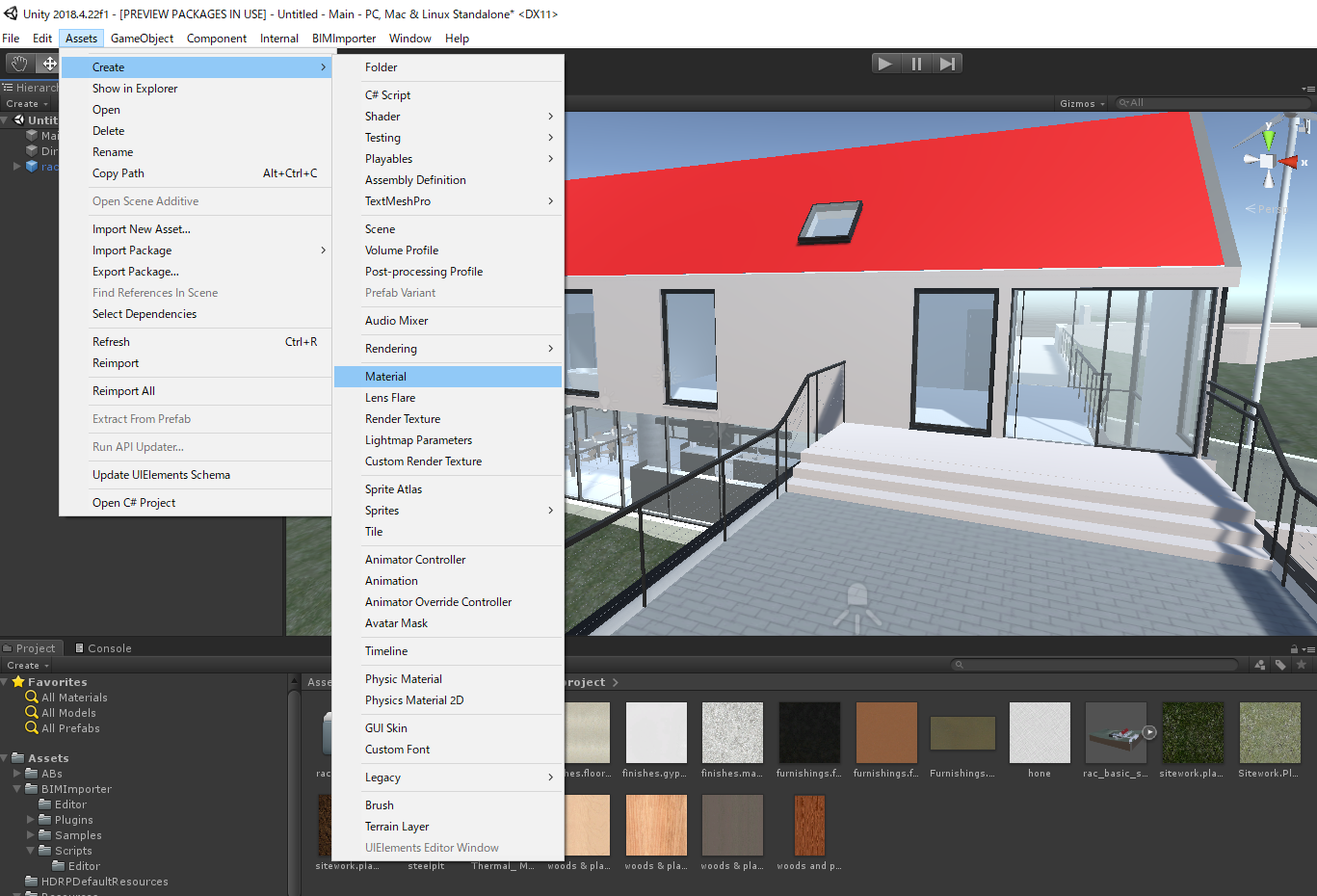Open the Create dropdown in the Project panel

[x=27, y=665]
